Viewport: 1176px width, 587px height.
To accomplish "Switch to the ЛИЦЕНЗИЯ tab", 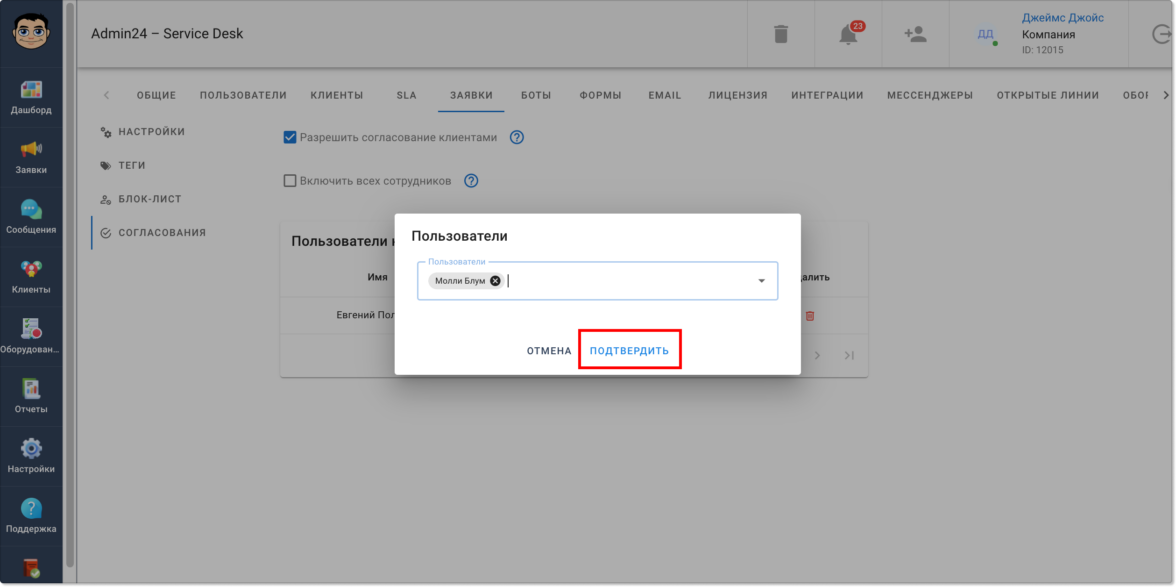I will coord(738,95).
